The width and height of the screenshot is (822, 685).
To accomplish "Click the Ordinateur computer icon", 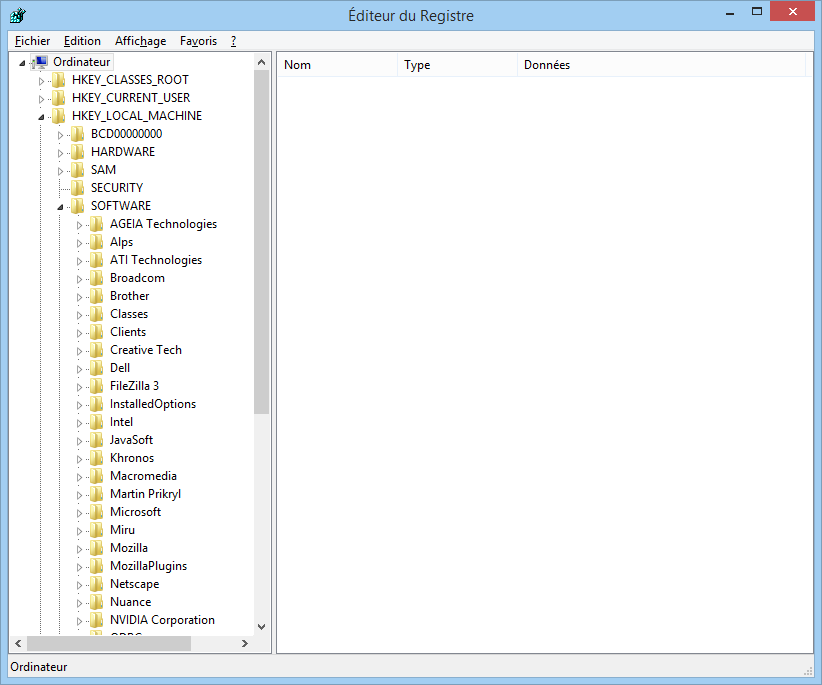I will coord(39,62).
